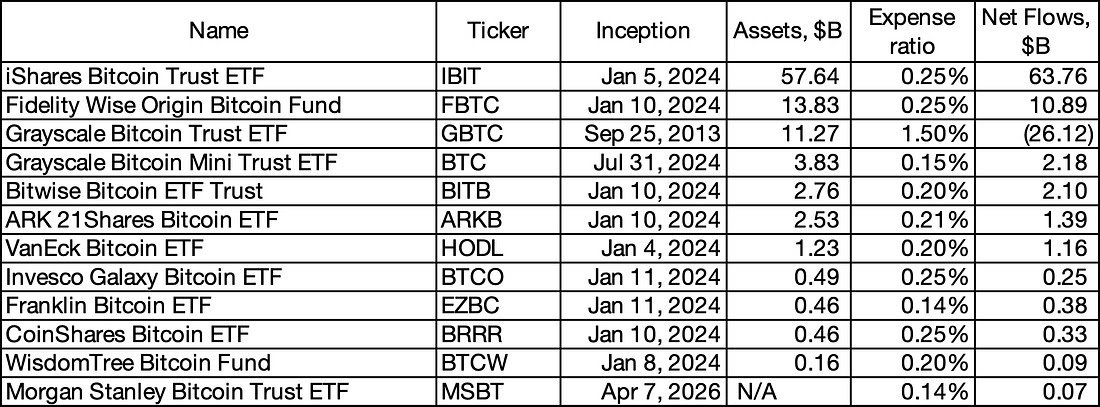
Task: Select the Morgan Stanley Bitcoin Trust ETF cell
Action: [x=219, y=392]
